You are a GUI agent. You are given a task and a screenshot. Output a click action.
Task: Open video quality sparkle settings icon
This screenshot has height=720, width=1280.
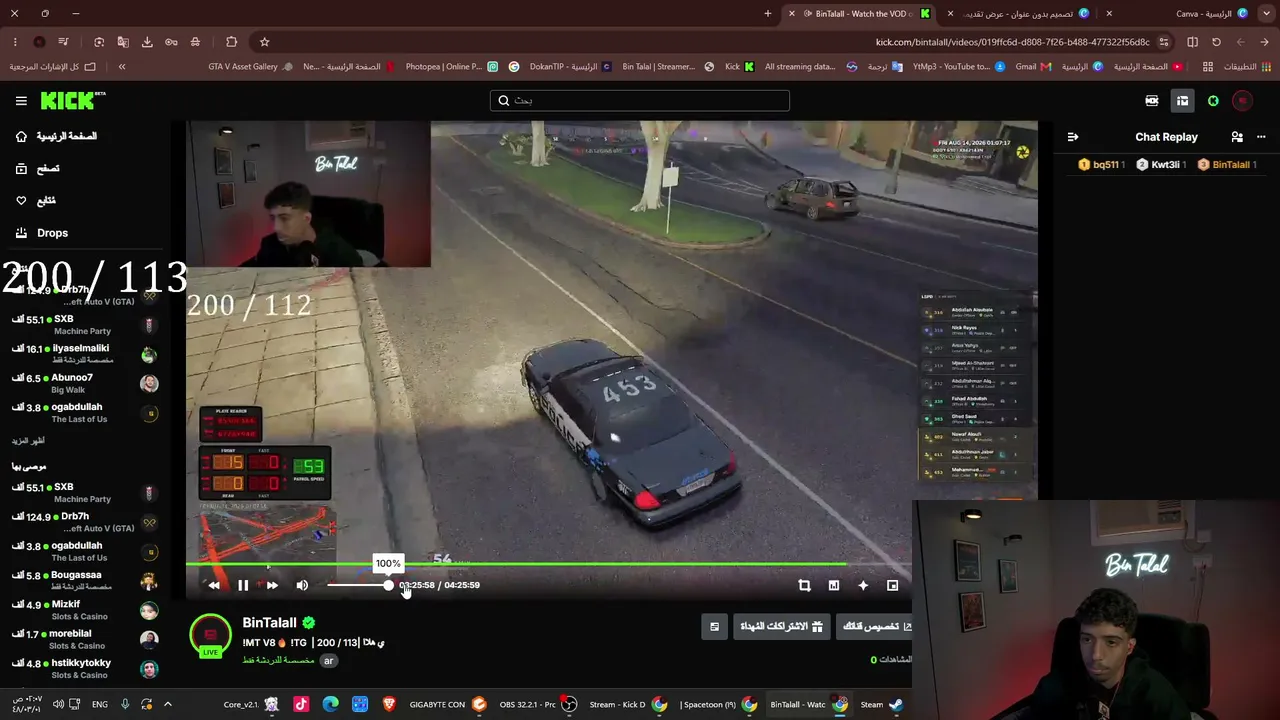pyautogui.click(x=863, y=586)
